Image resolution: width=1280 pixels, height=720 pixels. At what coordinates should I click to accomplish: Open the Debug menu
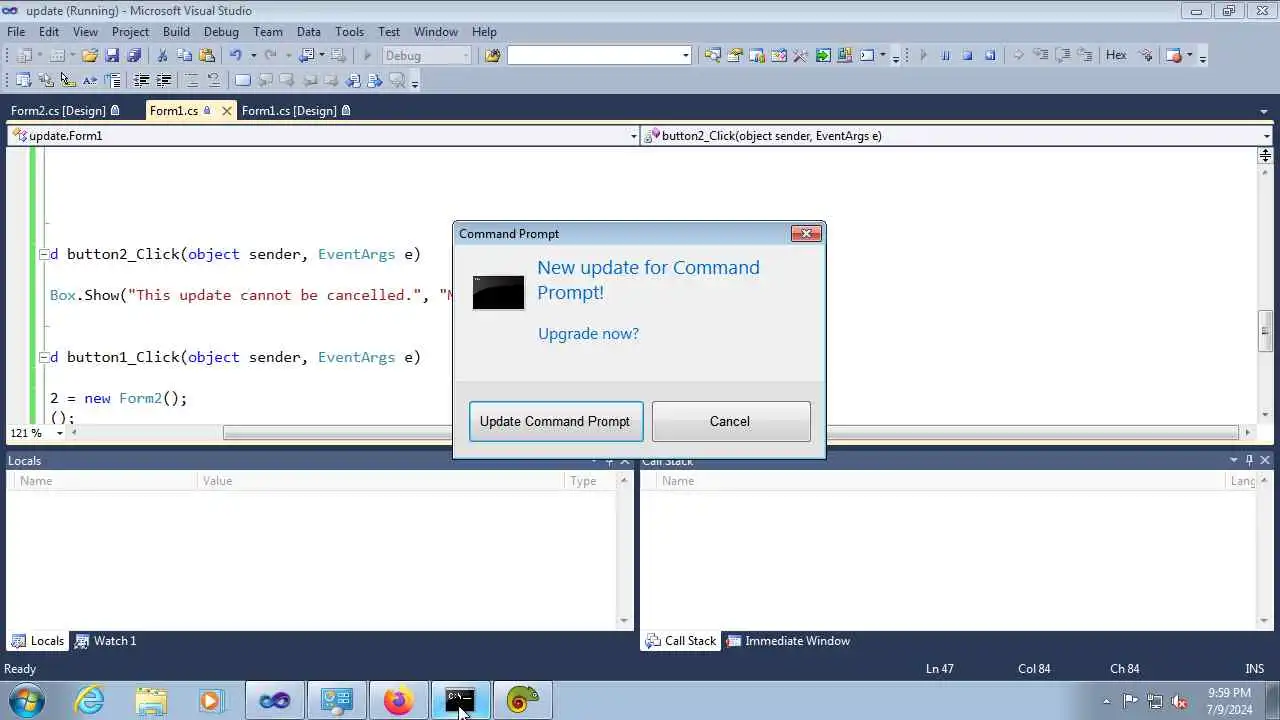(221, 31)
